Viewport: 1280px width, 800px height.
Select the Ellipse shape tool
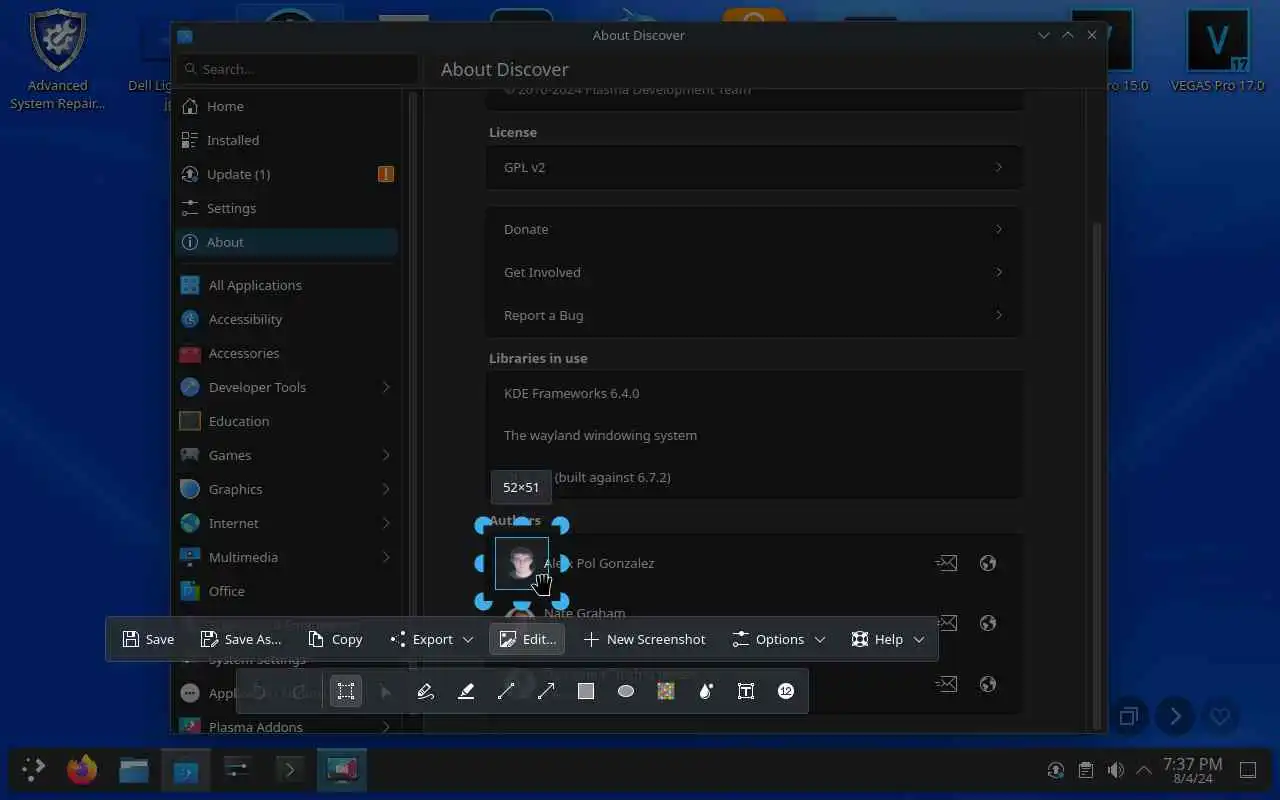pos(626,691)
